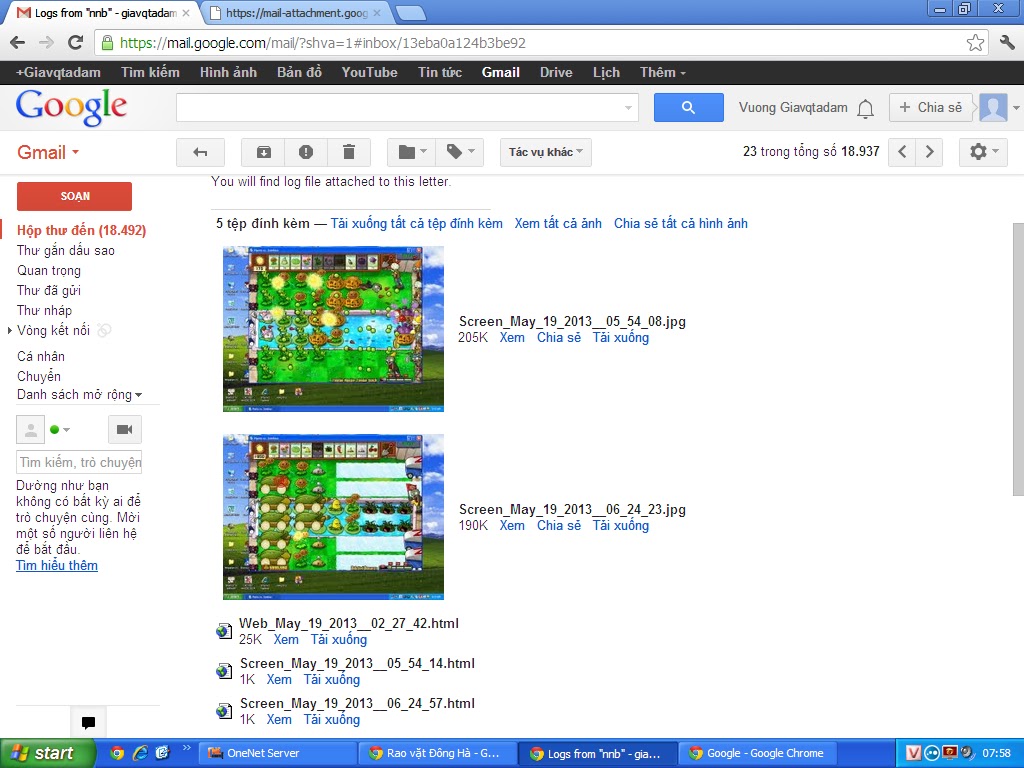Viewport: 1024px width, 768px height.
Task: Click Tìm hiểu thêm link
Action: coord(57,566)
